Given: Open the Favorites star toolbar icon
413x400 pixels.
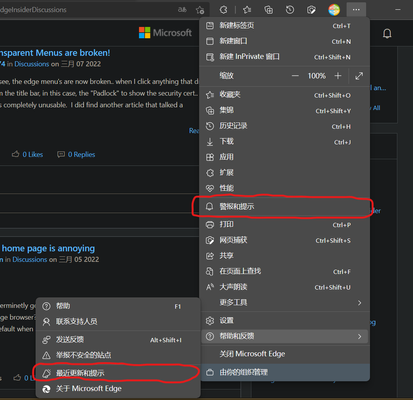Looking at the screenshot, I should coord(247,10).
